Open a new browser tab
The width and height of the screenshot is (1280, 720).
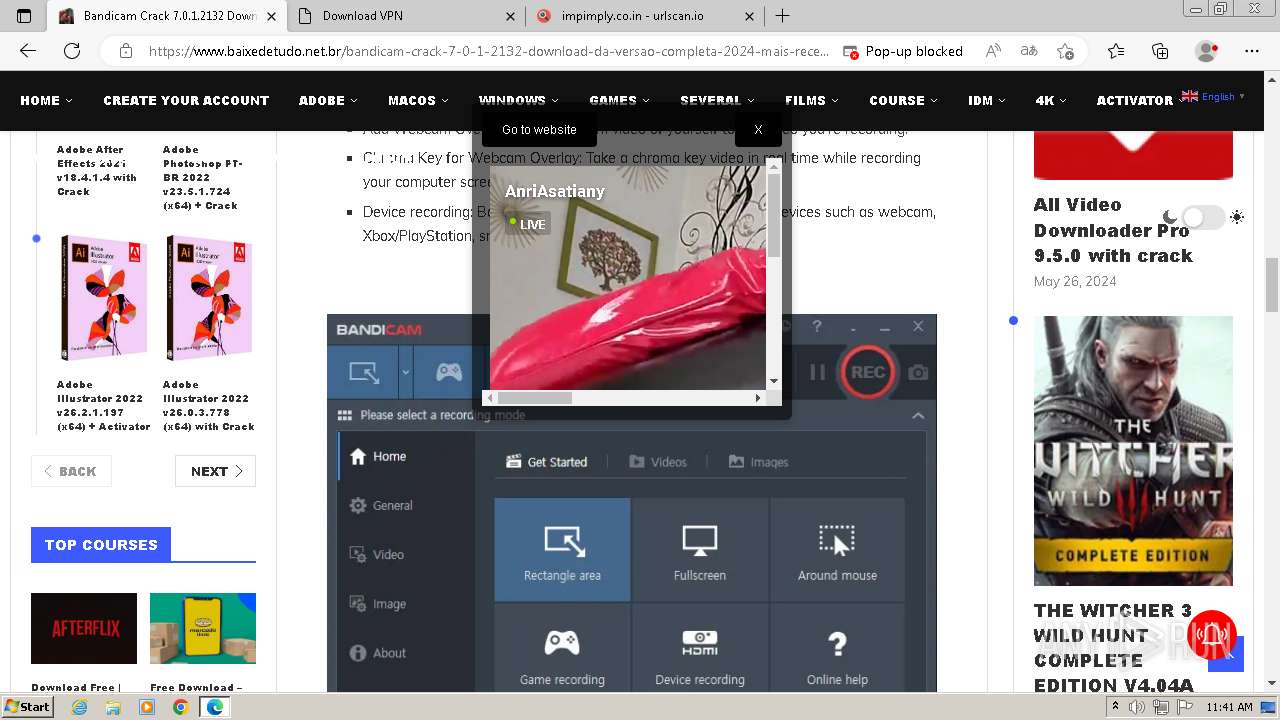(x=783, y=16)
